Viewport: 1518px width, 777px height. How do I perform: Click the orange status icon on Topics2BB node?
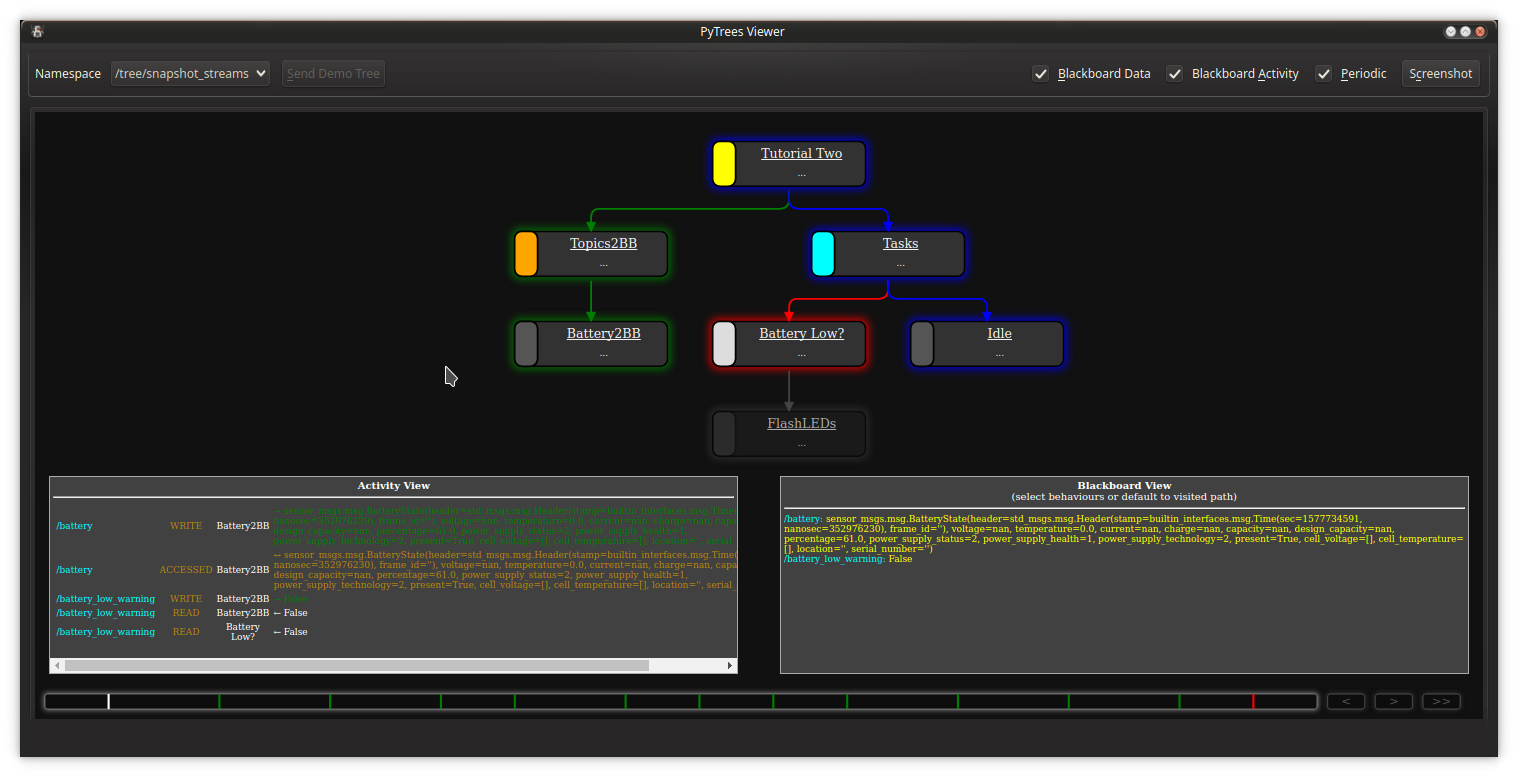click(x=526, y=254)
